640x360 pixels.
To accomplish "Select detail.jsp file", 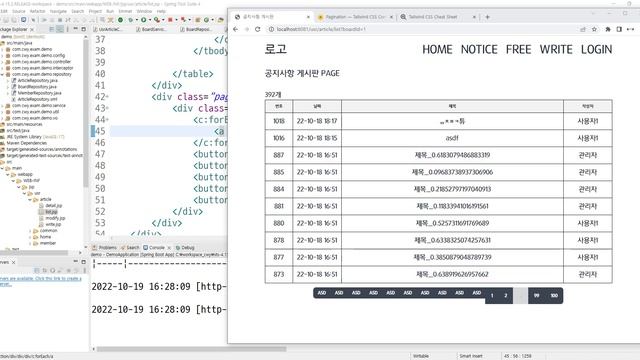I will (53, 206).
